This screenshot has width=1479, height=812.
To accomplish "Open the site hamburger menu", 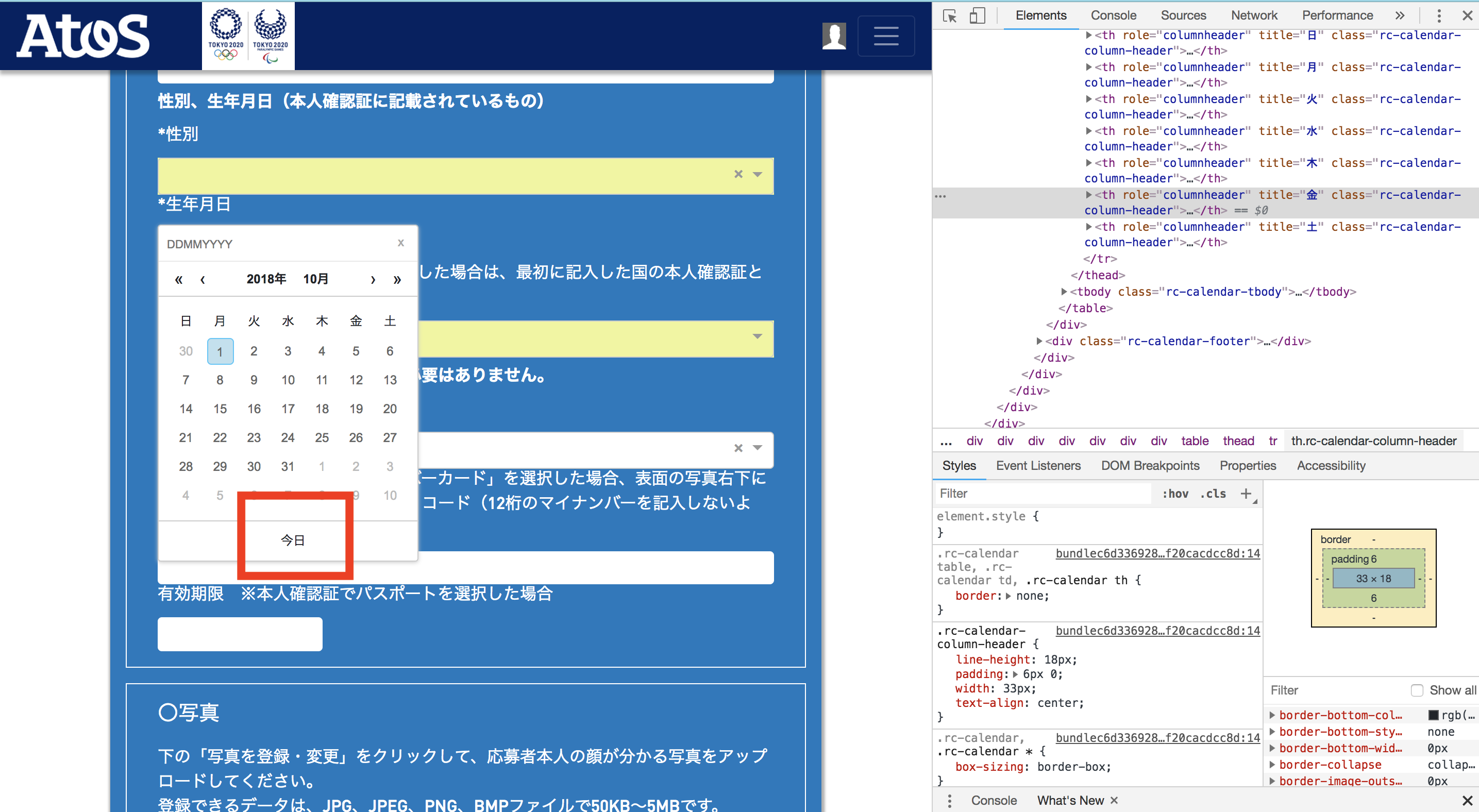I will click(886, 36).
